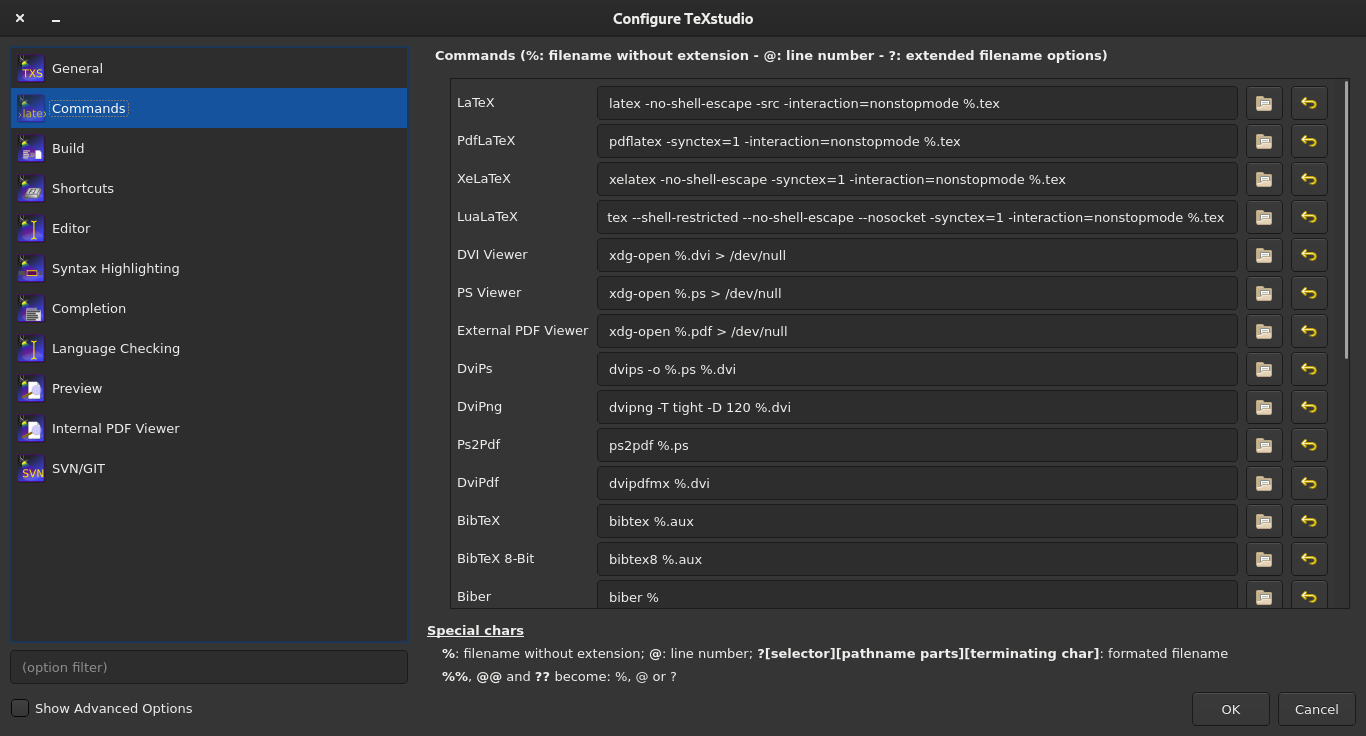1366x736 pixels.
Task: Edit the DVI Viewer command field
Action: (917, 255)
